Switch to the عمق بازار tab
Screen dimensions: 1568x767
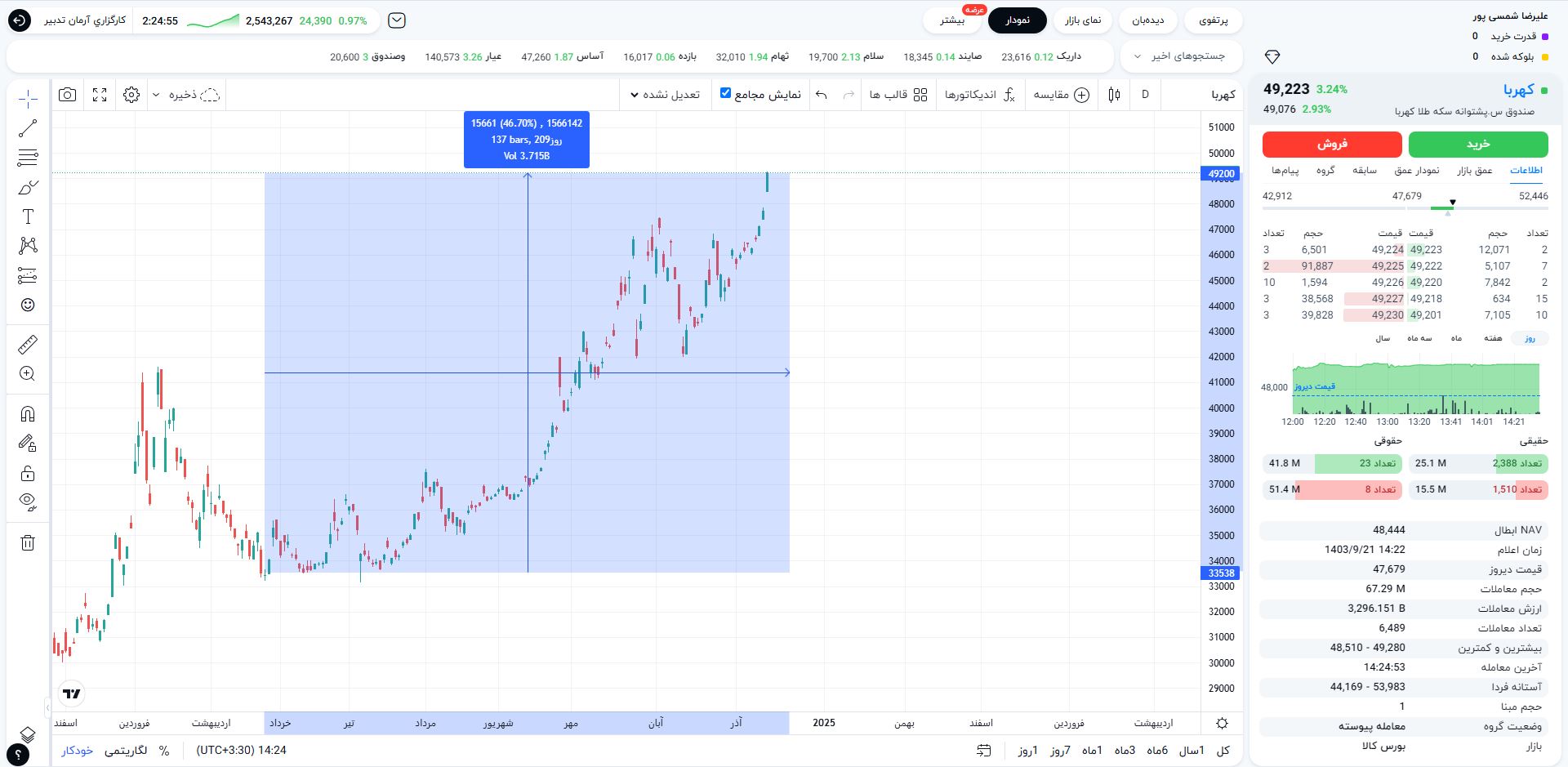[1475, 170]
